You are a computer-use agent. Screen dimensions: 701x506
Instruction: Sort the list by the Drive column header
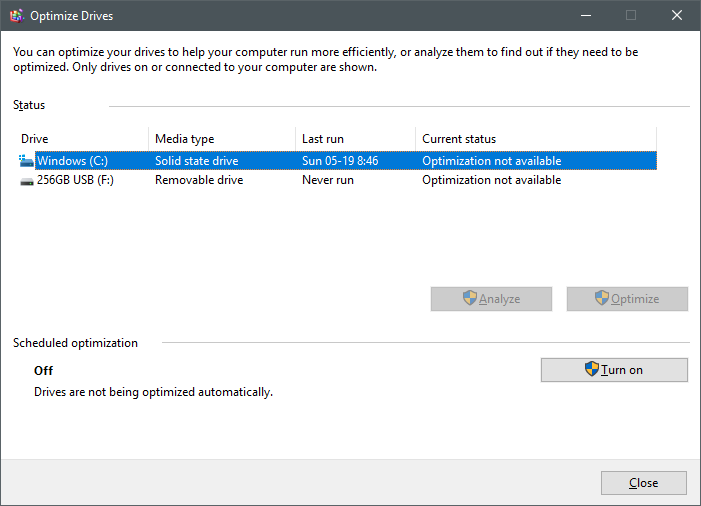(80, 139)
